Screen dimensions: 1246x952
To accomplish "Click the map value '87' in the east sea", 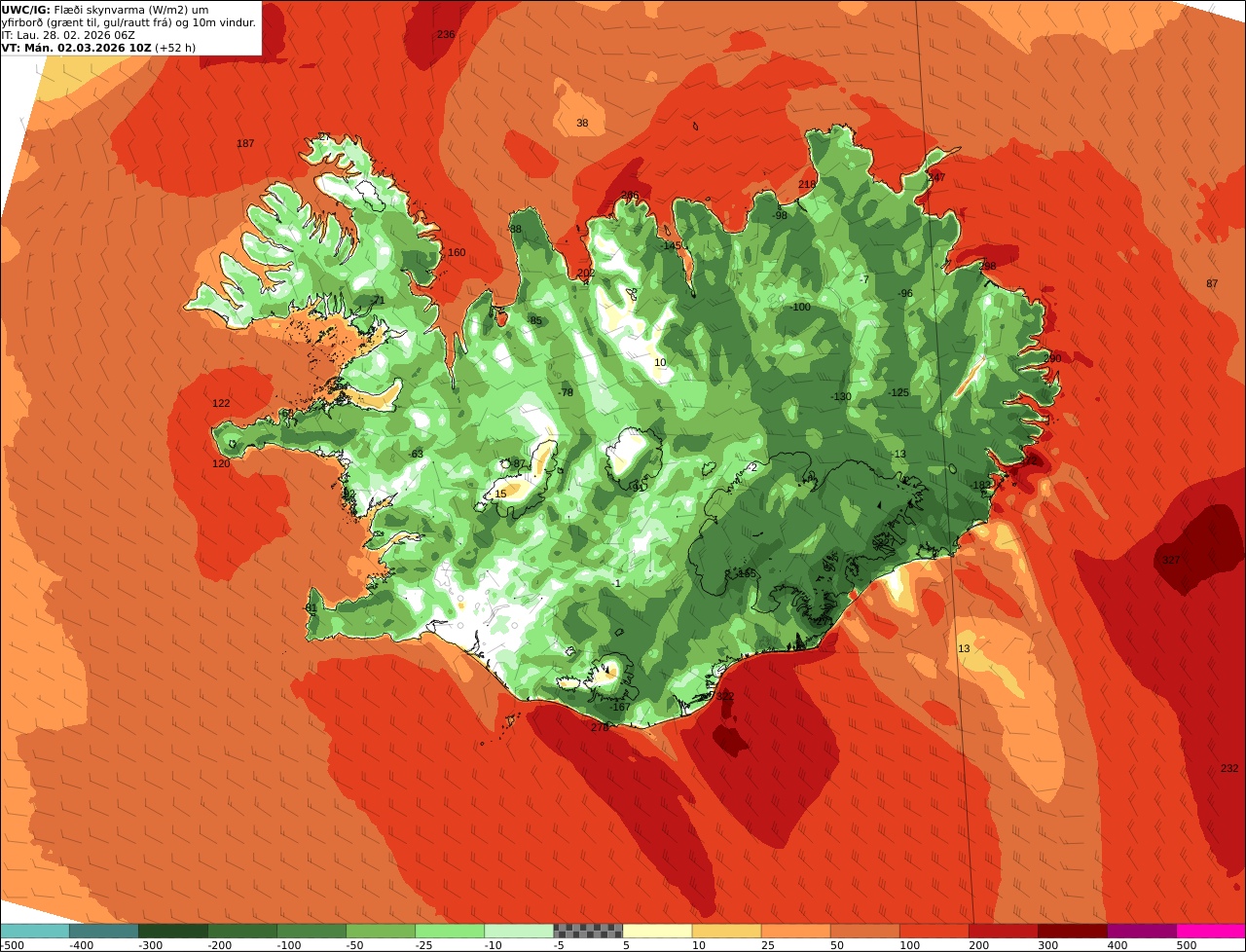I will pyautogui.click(x=1212, y=283).
